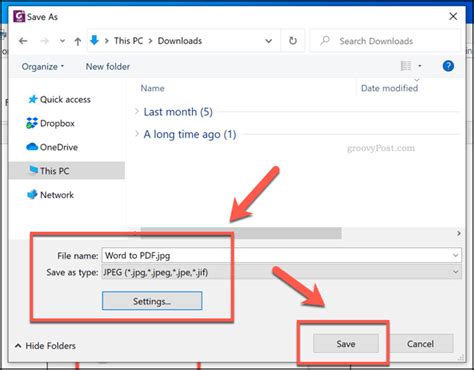Click the Quick access star icon

[32, 99]
